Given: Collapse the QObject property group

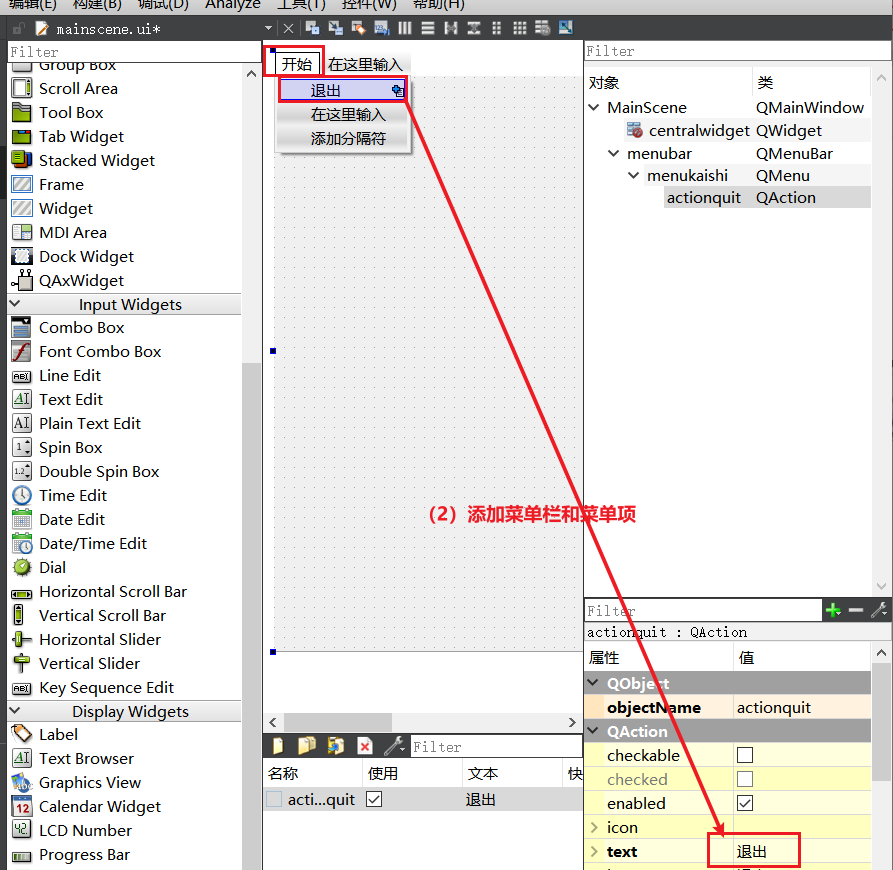Looking at the screenshot, I should (593, 683).
